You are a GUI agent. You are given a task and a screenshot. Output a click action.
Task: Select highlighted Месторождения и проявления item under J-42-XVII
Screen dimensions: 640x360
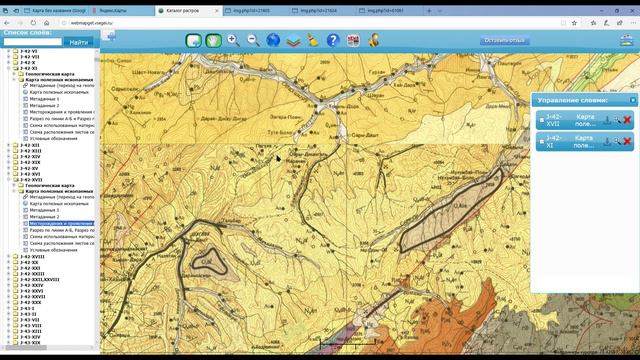tap(62, 223)
